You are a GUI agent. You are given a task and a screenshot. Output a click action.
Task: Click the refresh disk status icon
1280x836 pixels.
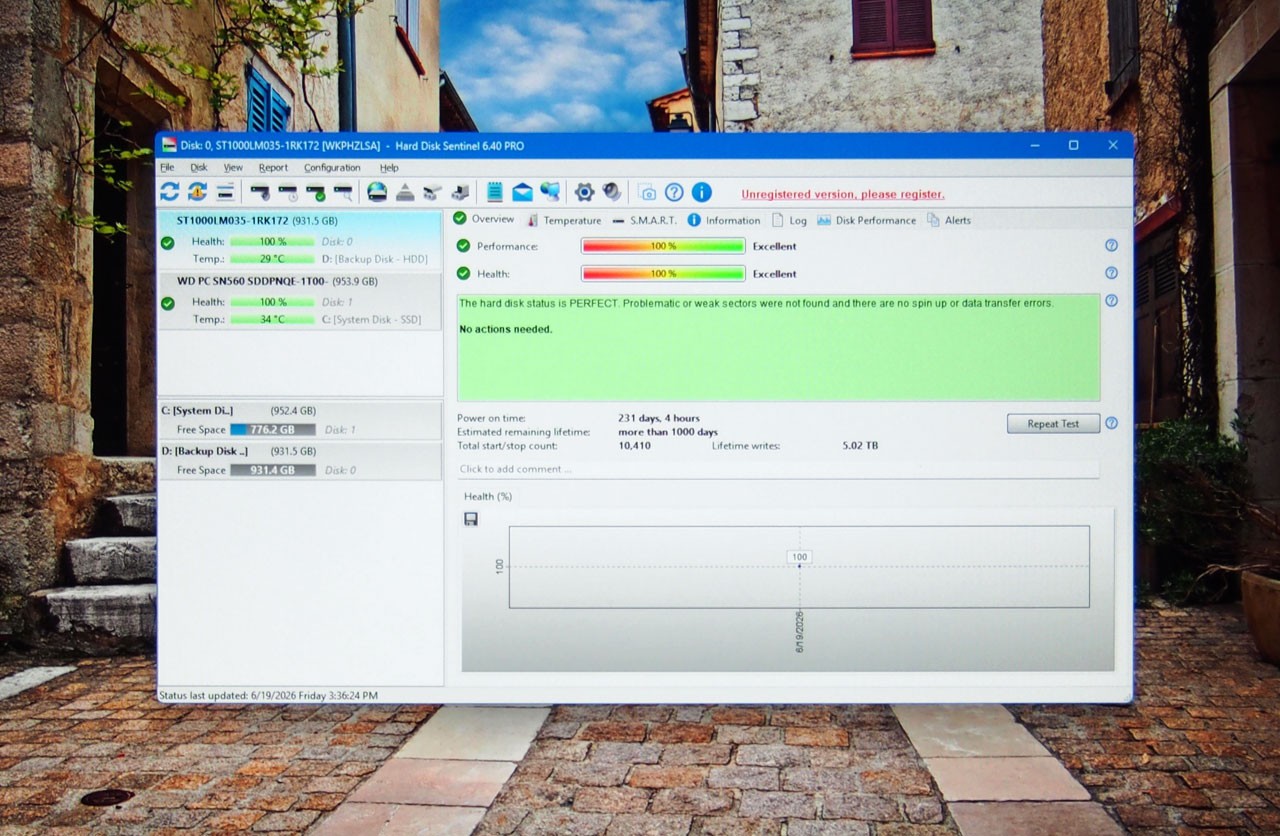(x=169, y=192)
